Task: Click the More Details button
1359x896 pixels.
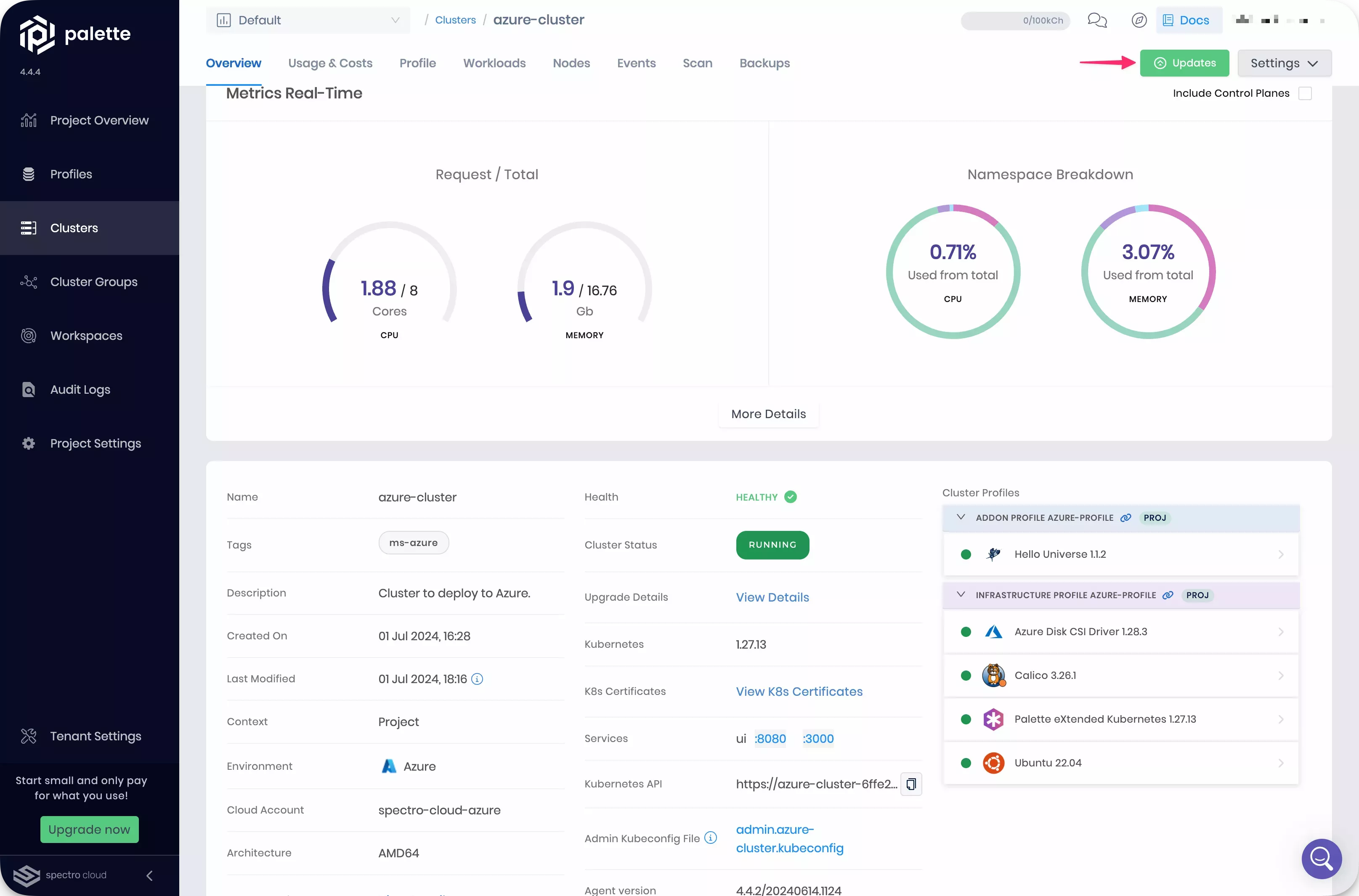Action: [768, 414]
